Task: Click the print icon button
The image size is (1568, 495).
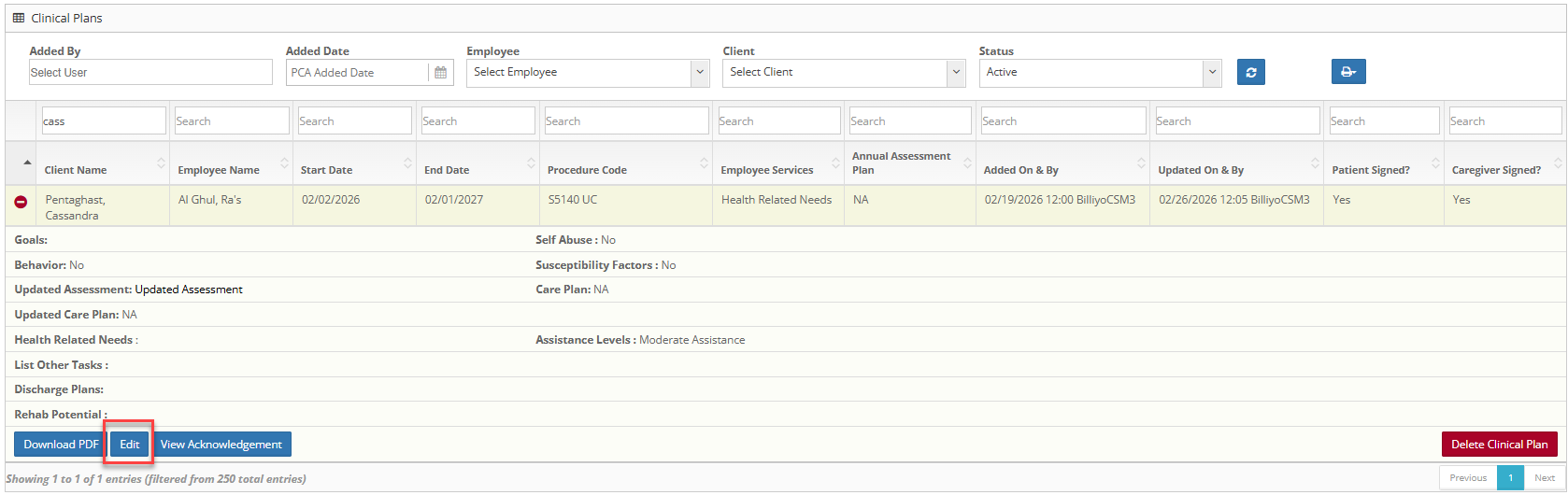Action: point(1347,72)
